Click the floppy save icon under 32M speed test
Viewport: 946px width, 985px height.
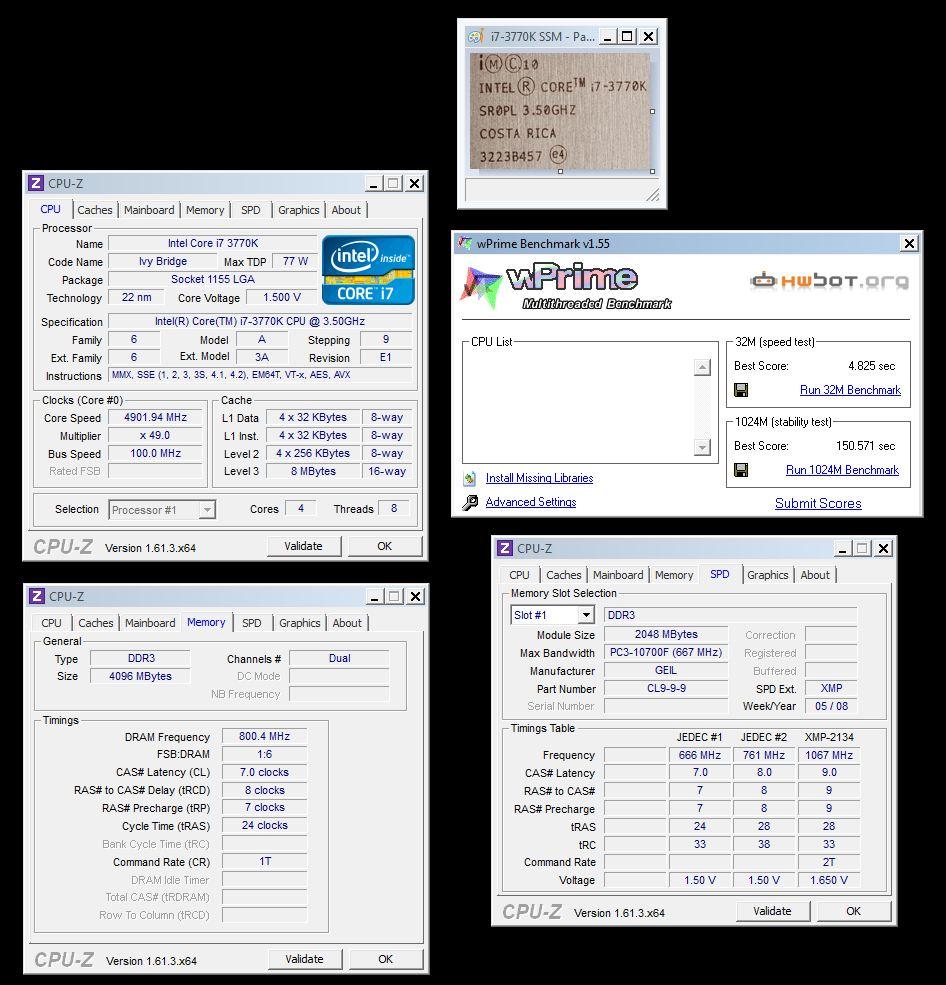pos(741,390)
